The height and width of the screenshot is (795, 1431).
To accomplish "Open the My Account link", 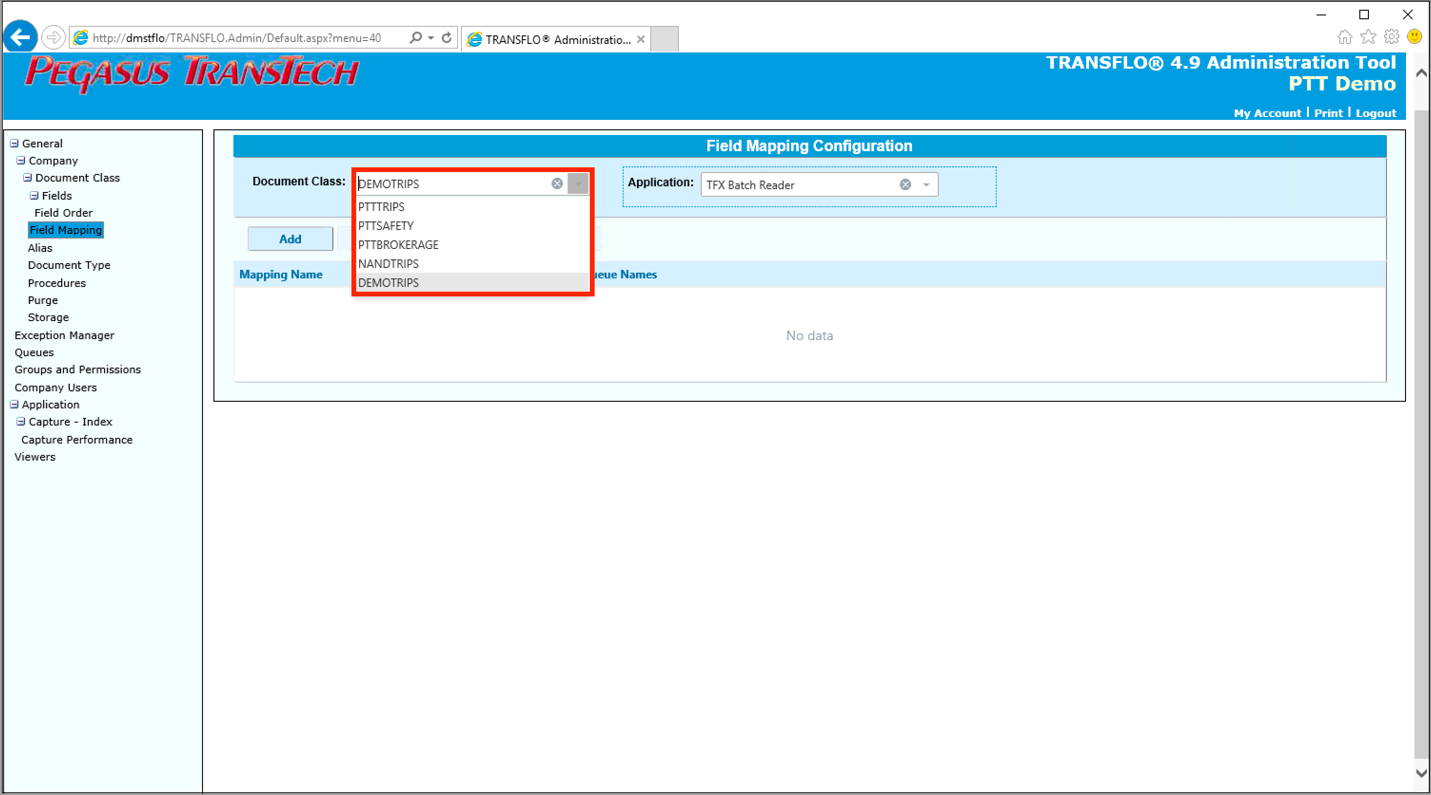I will pos(1267,113).
